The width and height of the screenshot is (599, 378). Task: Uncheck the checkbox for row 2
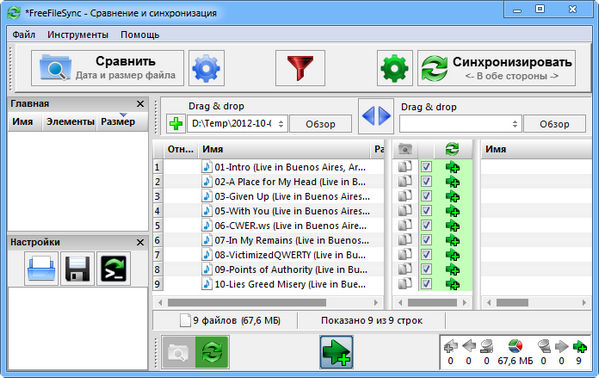point(426,181)
